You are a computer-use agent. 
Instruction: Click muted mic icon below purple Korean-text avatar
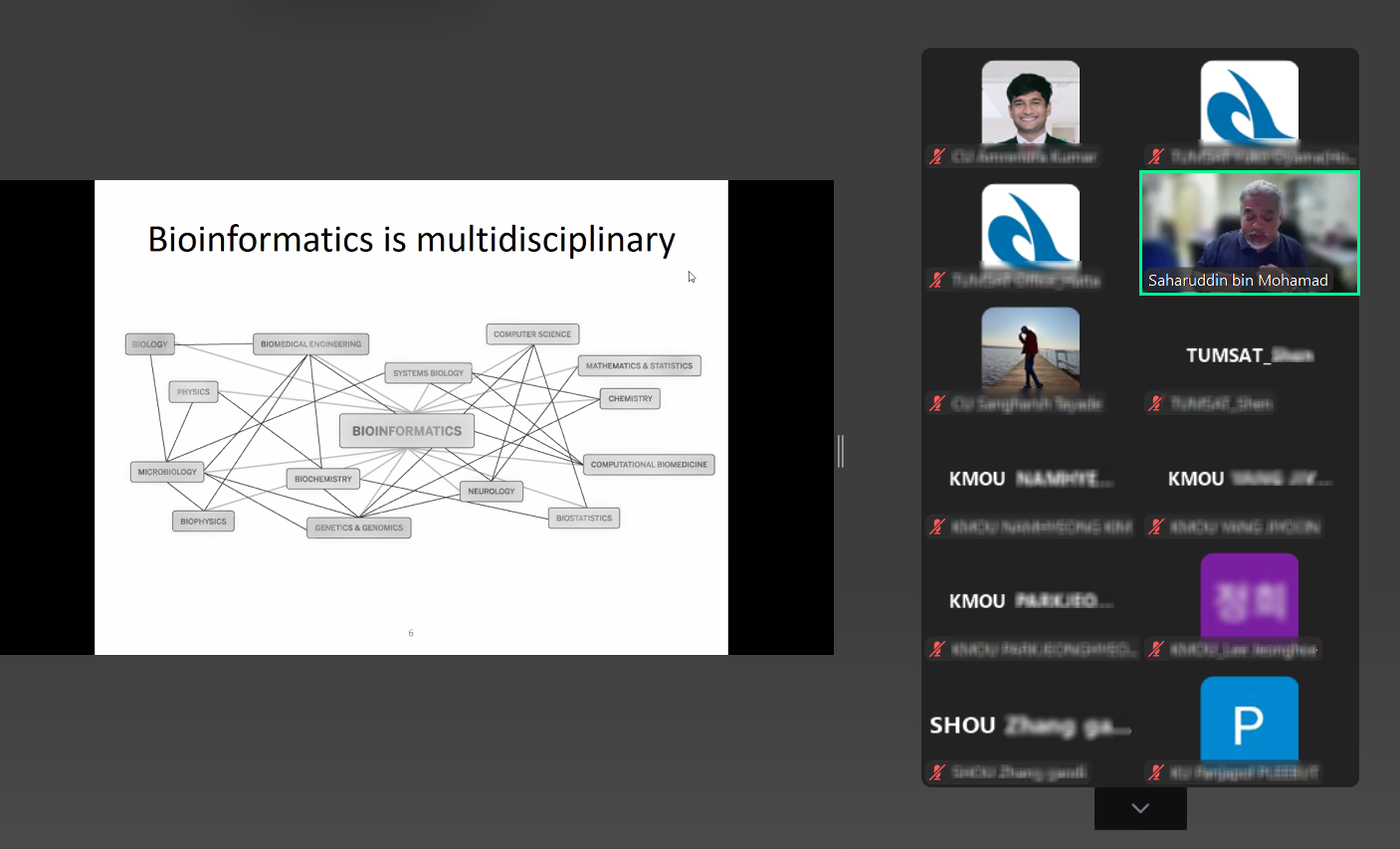click(1155, 650)
